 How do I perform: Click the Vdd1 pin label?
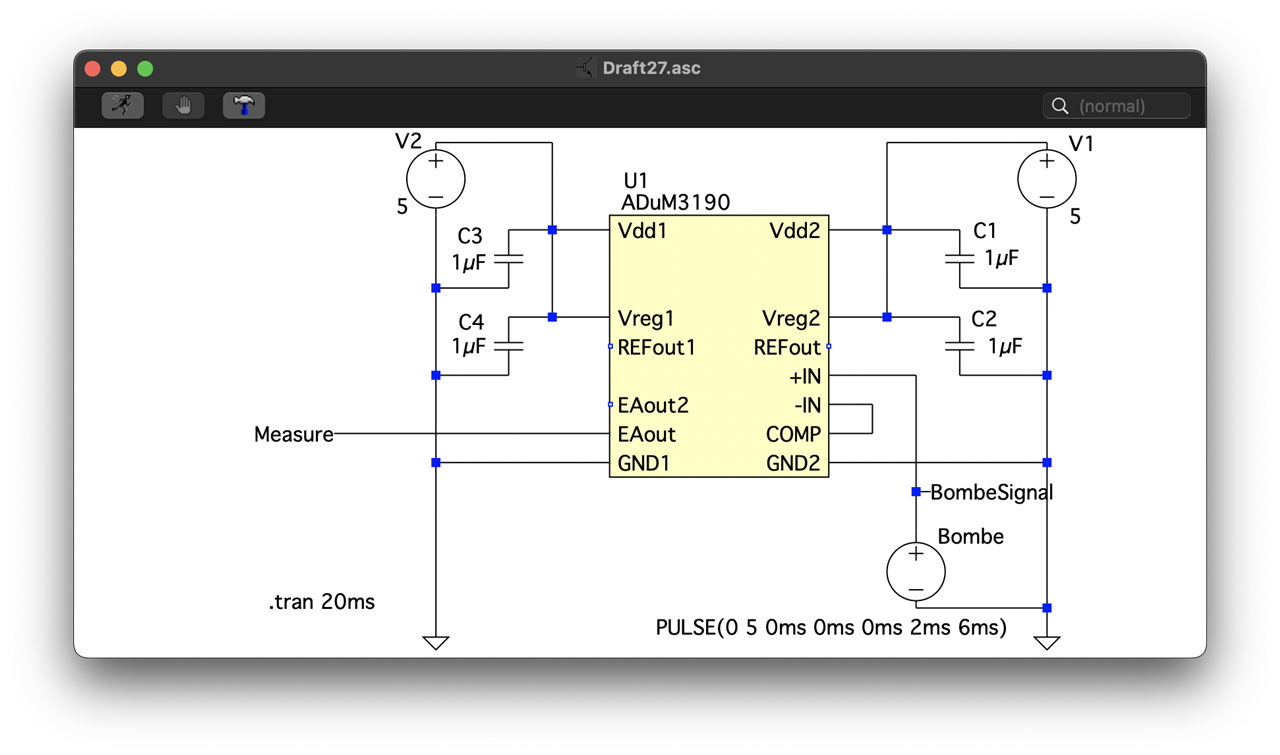point(642,231)
